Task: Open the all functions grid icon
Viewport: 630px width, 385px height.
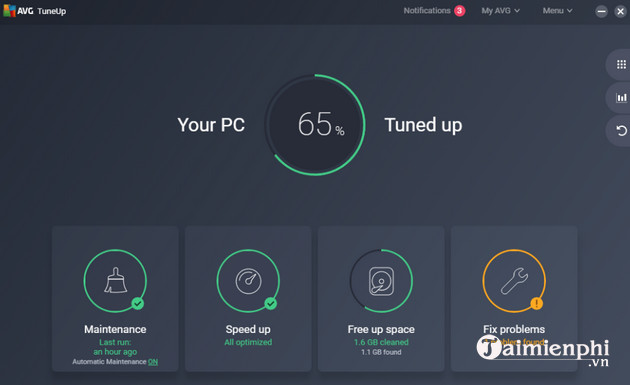Action: [x=621, y=64]
